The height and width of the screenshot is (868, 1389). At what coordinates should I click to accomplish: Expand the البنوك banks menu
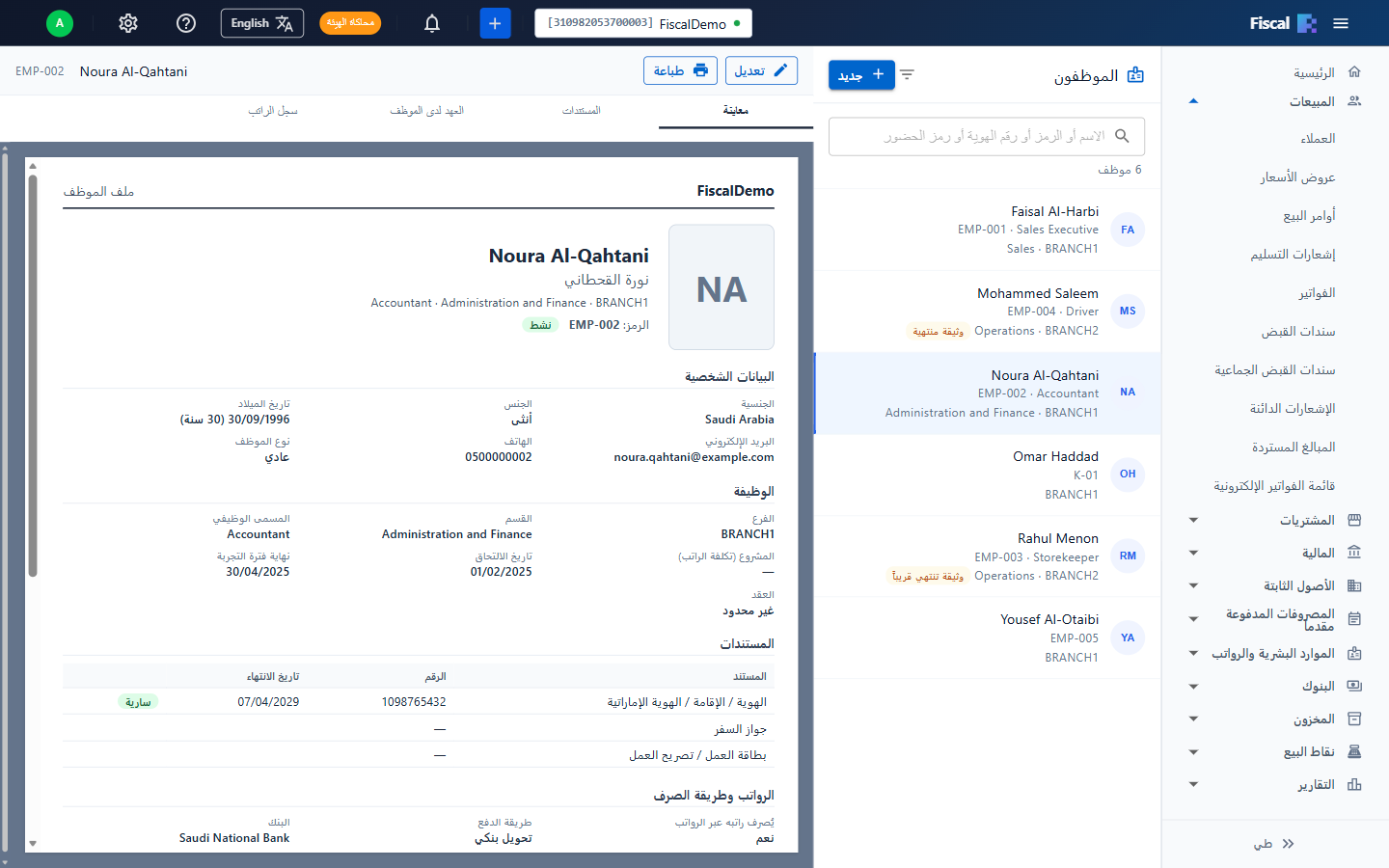pos(1193,686)
